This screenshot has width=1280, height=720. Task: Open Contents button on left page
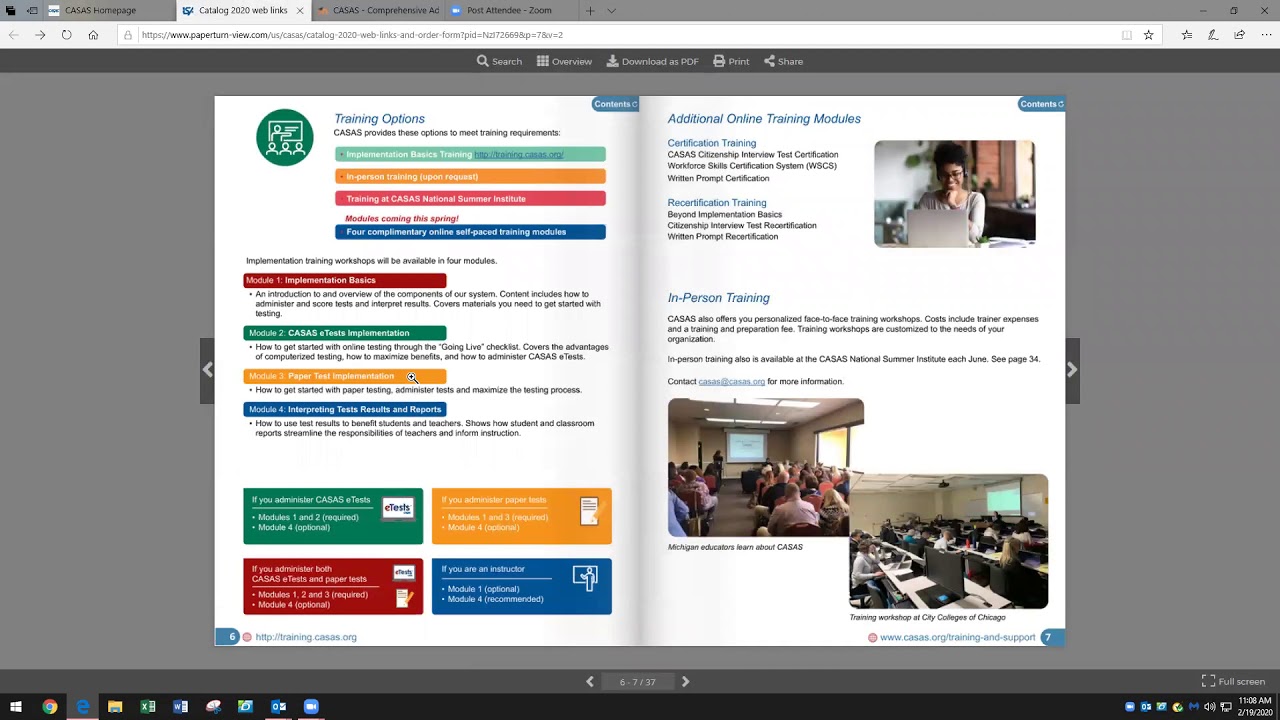coord(615,104)
